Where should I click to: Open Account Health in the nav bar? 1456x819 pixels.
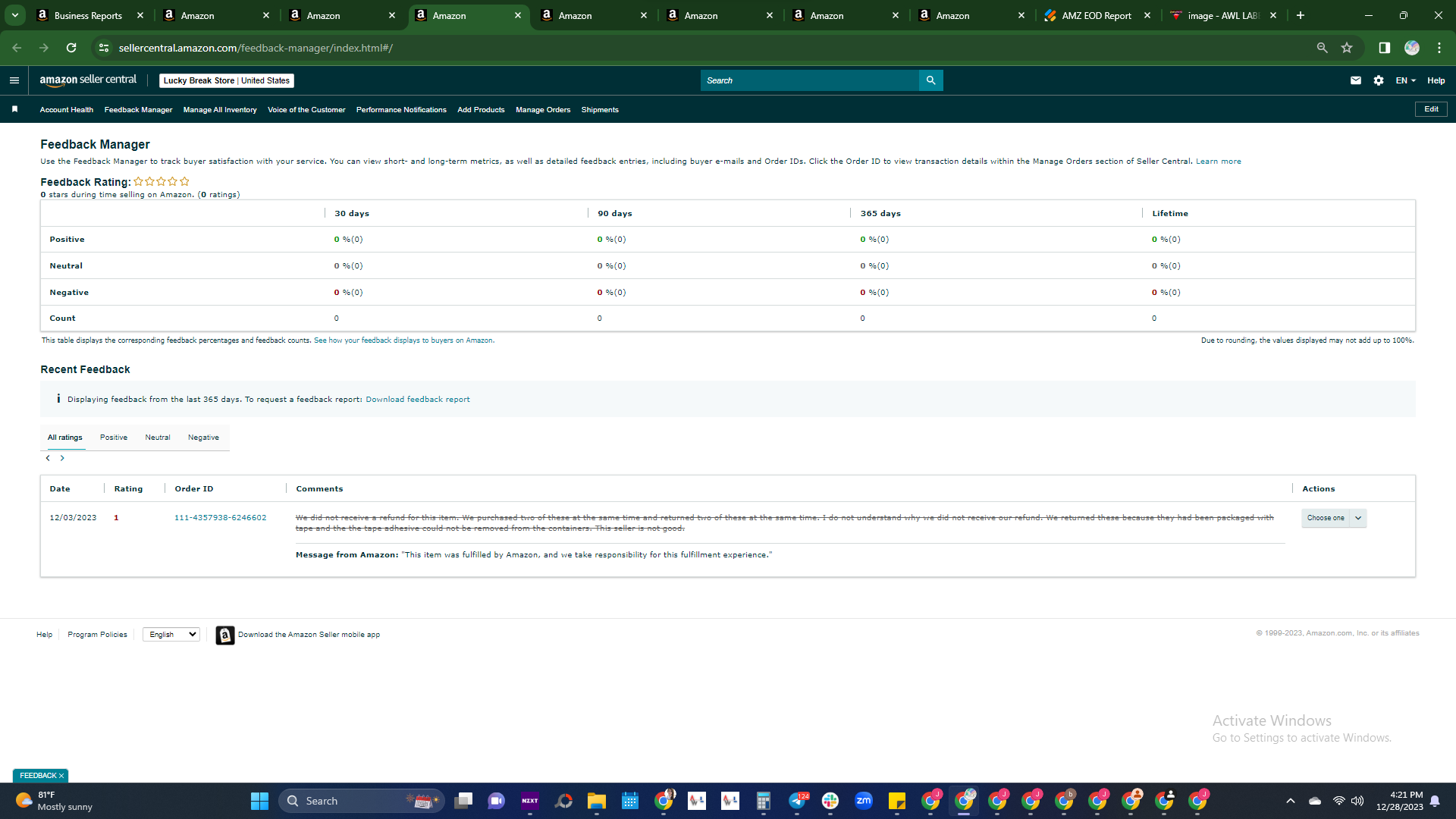(67, 110)
